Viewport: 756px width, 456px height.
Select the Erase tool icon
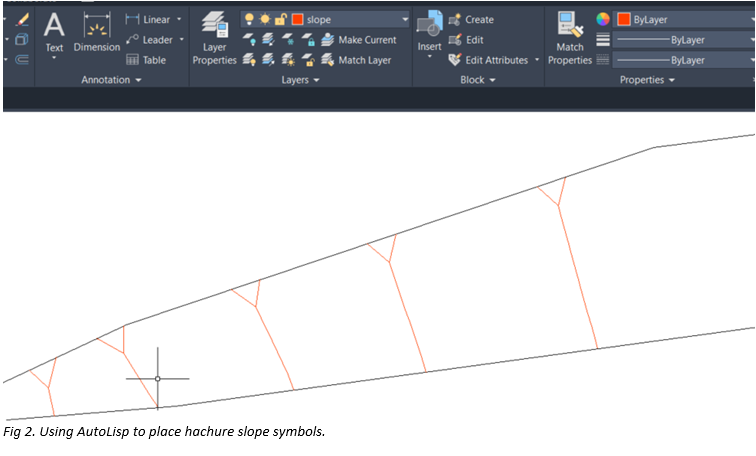tap(22, 20)
